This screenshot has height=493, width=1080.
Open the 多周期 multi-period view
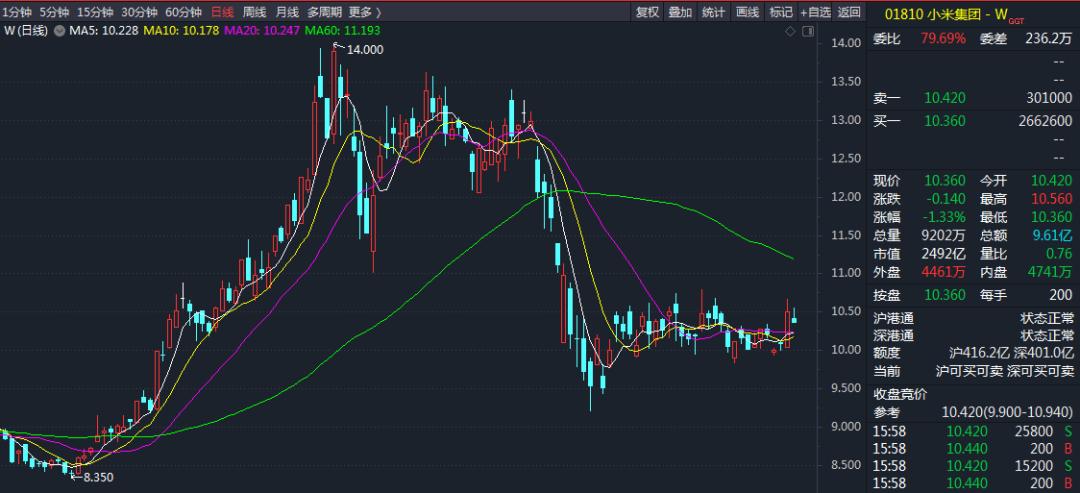tap(324, 12)
